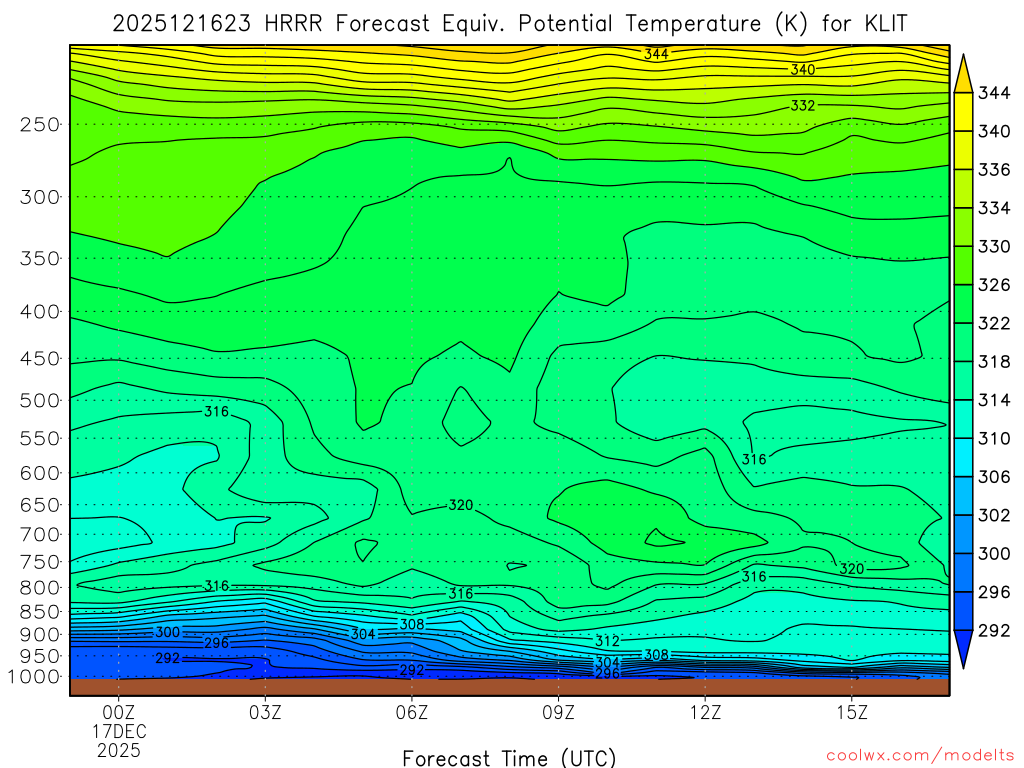This screenshot has height=768, width=1024.
Task: Select the 500 pressure level axis label
Action: [x=39, y=400]
